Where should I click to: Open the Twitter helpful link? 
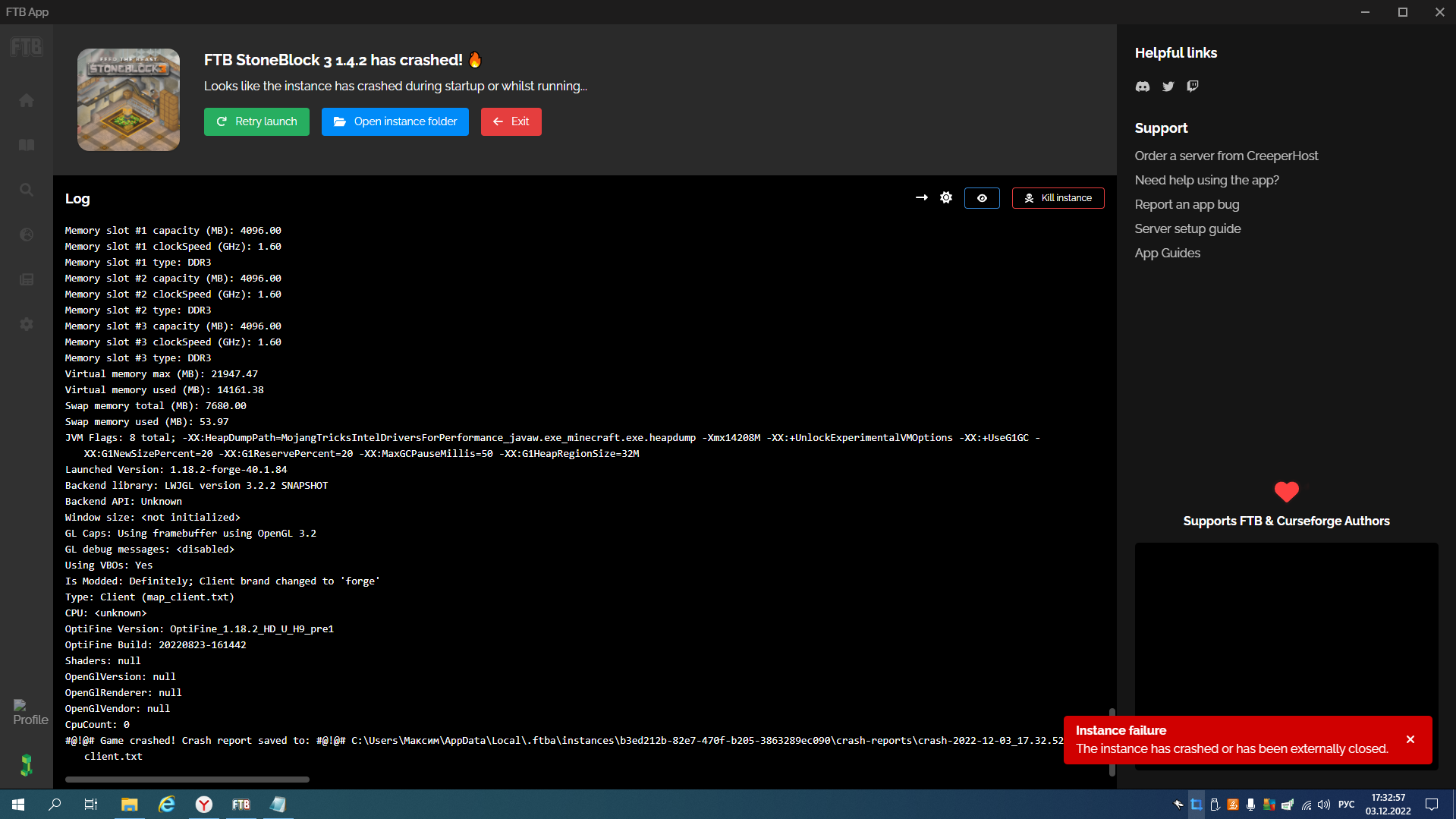(x=1168, y=87)
